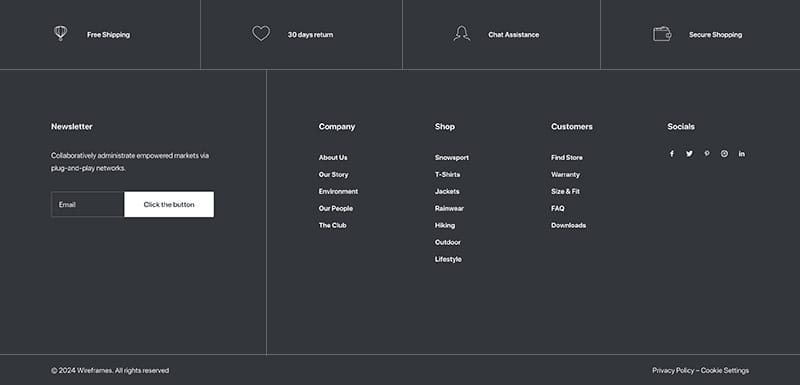Open the Size & Fit link
Screen dimensions: 800x385
coord(565,191)
